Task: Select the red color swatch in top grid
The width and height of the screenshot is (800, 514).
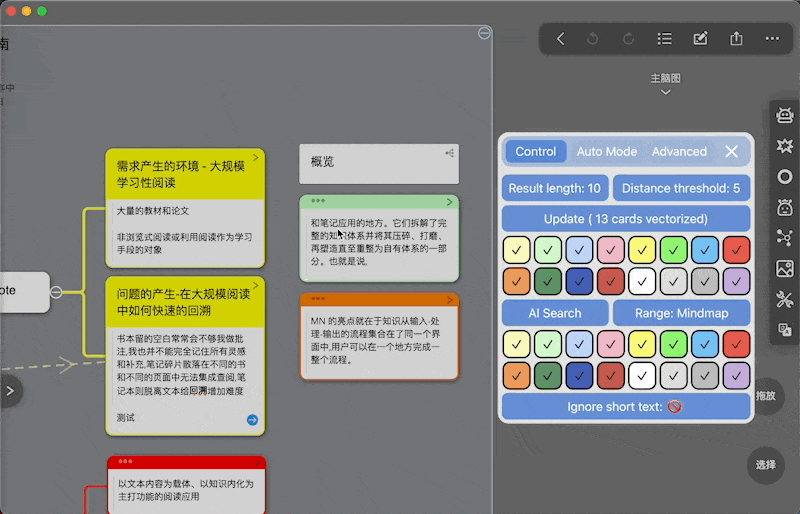Action: 736,250
